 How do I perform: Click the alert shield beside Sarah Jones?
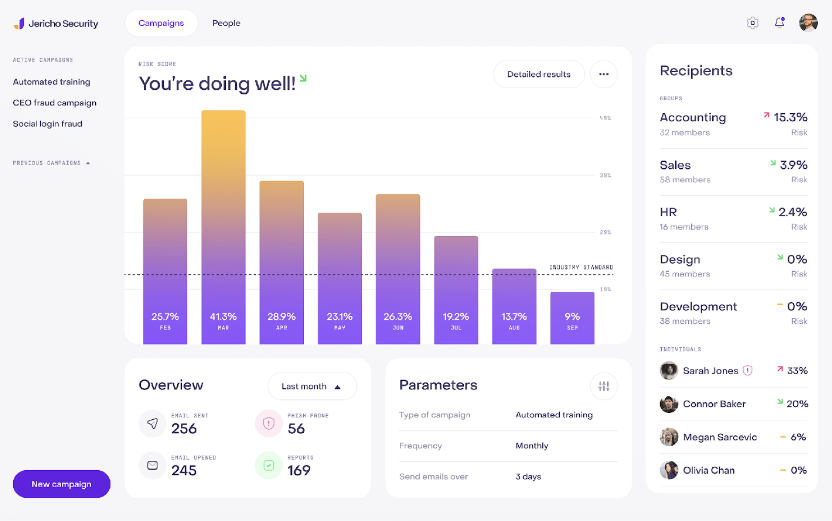(x=748, y=370)
